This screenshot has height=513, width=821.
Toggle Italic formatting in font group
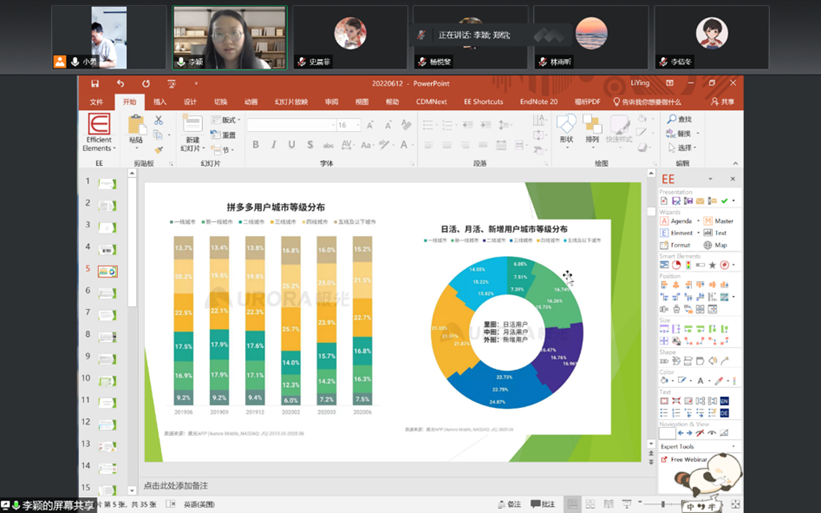coord(274,145)
